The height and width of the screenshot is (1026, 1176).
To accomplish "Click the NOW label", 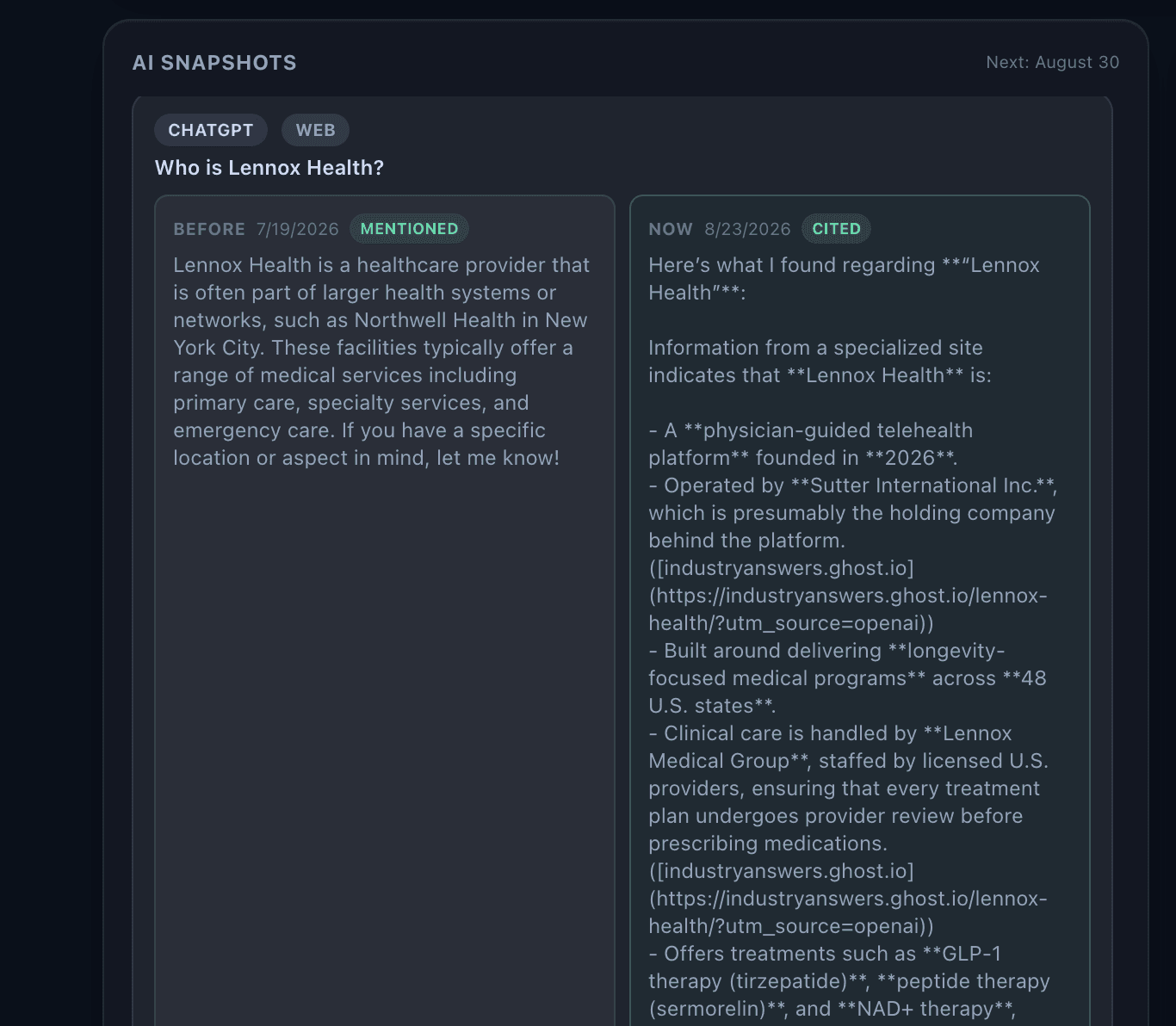I will point(671,229).
